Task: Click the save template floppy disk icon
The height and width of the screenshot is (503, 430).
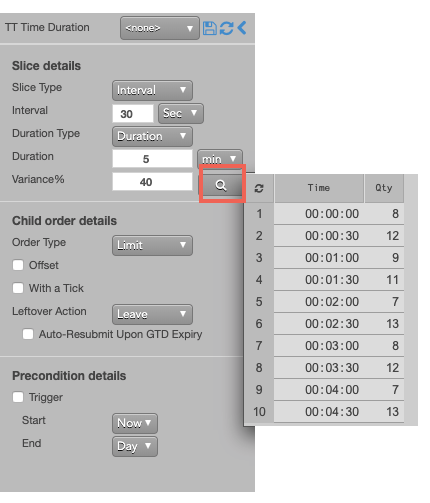Action: [x=210, y=28]
